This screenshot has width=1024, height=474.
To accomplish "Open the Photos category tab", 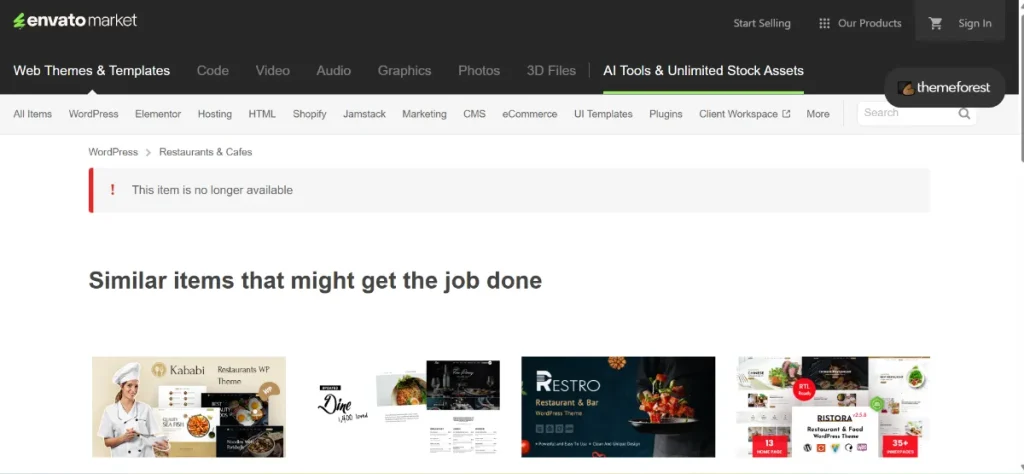I will [479, 71].
